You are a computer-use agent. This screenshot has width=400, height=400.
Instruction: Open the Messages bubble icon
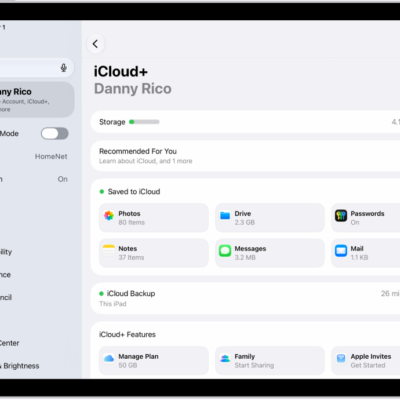(x=225, y=251)
